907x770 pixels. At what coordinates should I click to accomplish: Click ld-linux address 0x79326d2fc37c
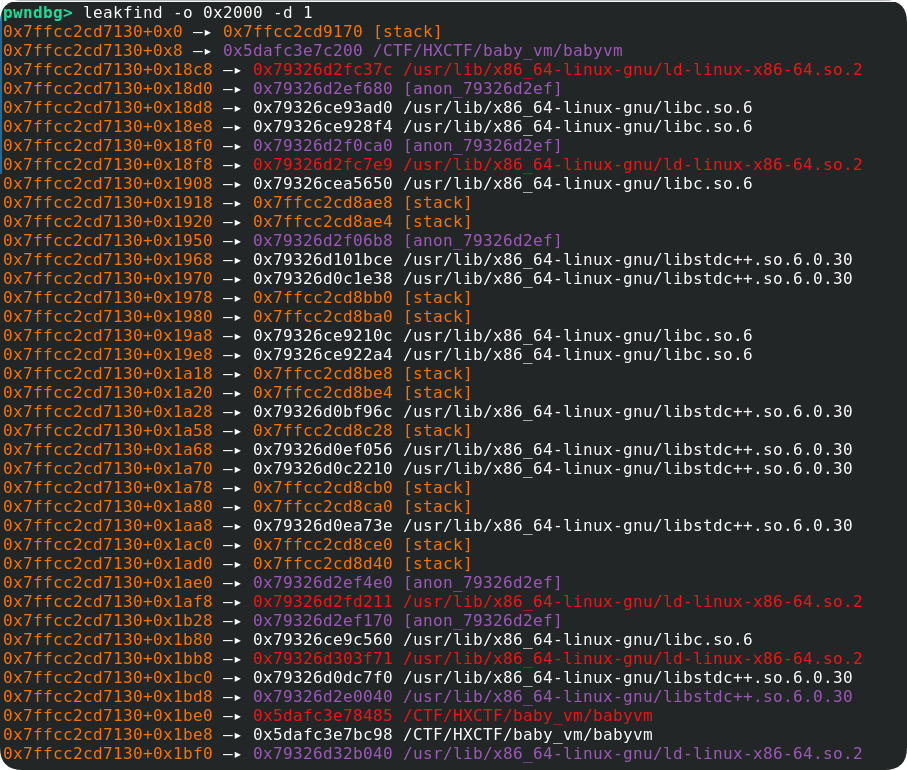coord(323,69)
